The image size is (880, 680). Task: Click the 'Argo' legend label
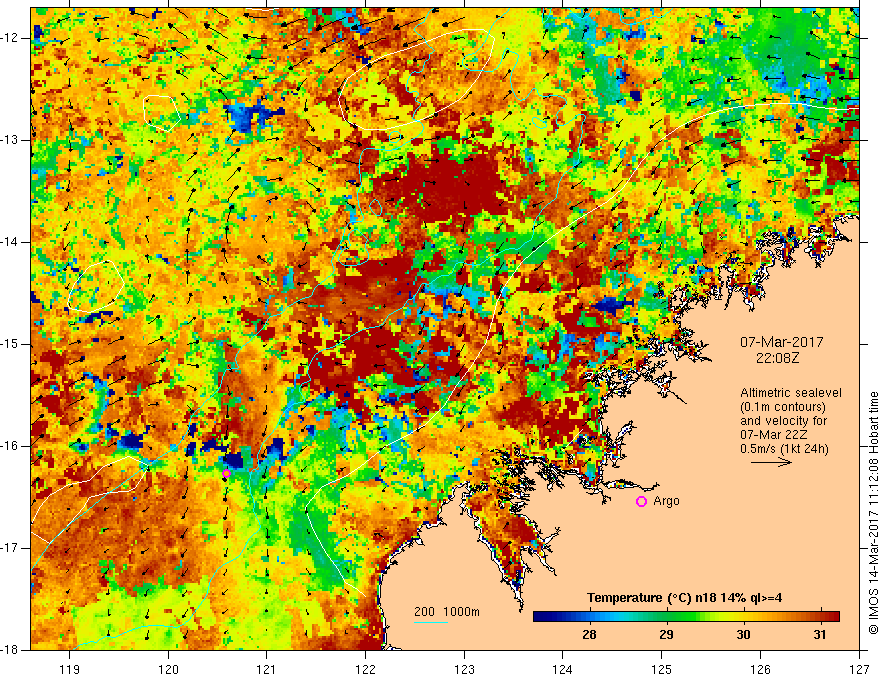pos(666,501)
